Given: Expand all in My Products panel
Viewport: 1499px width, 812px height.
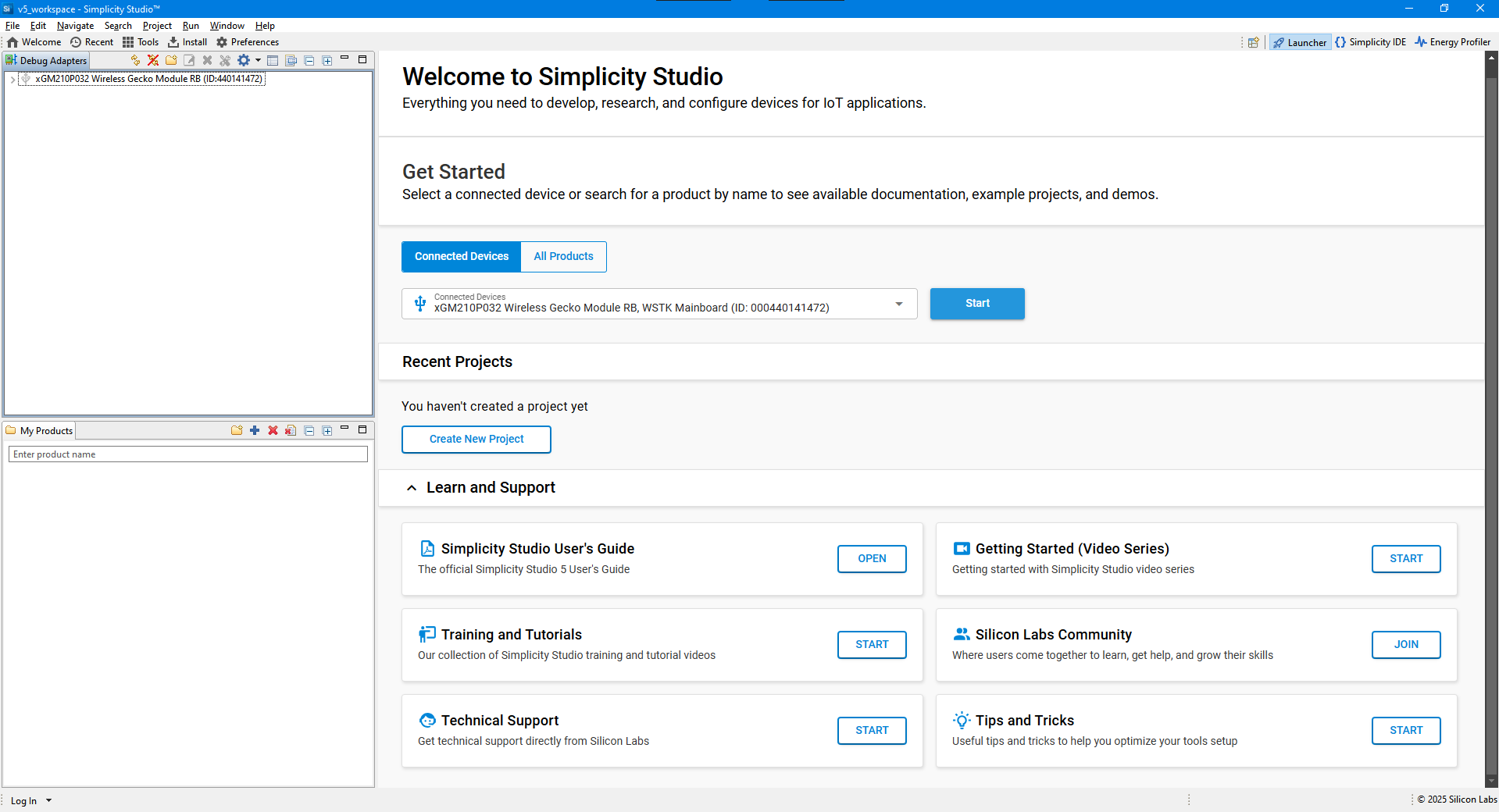Looking at the screenshot, I should (x=327, y=430).
